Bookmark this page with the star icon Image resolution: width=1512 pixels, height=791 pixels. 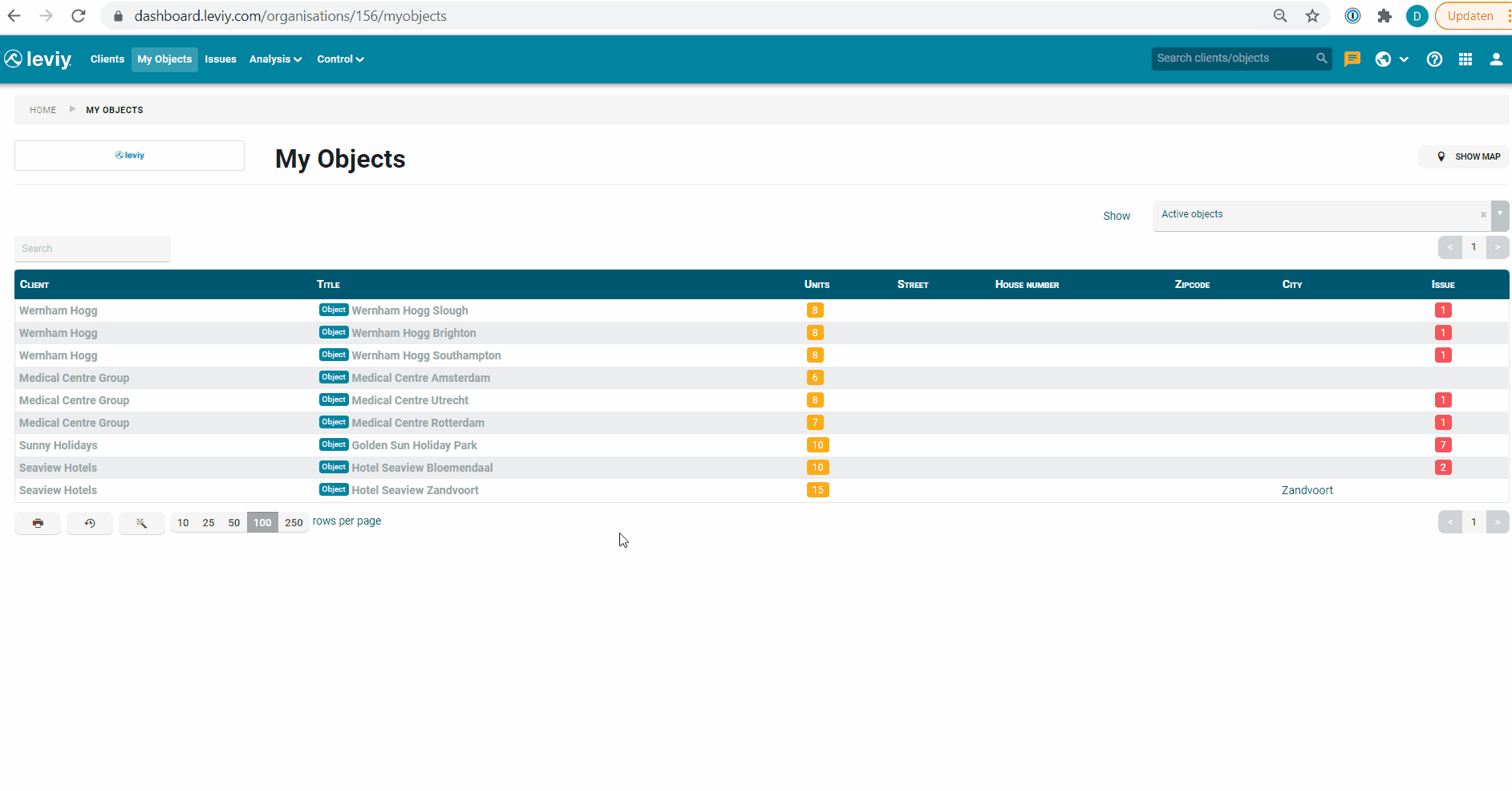click(1312, 16)
